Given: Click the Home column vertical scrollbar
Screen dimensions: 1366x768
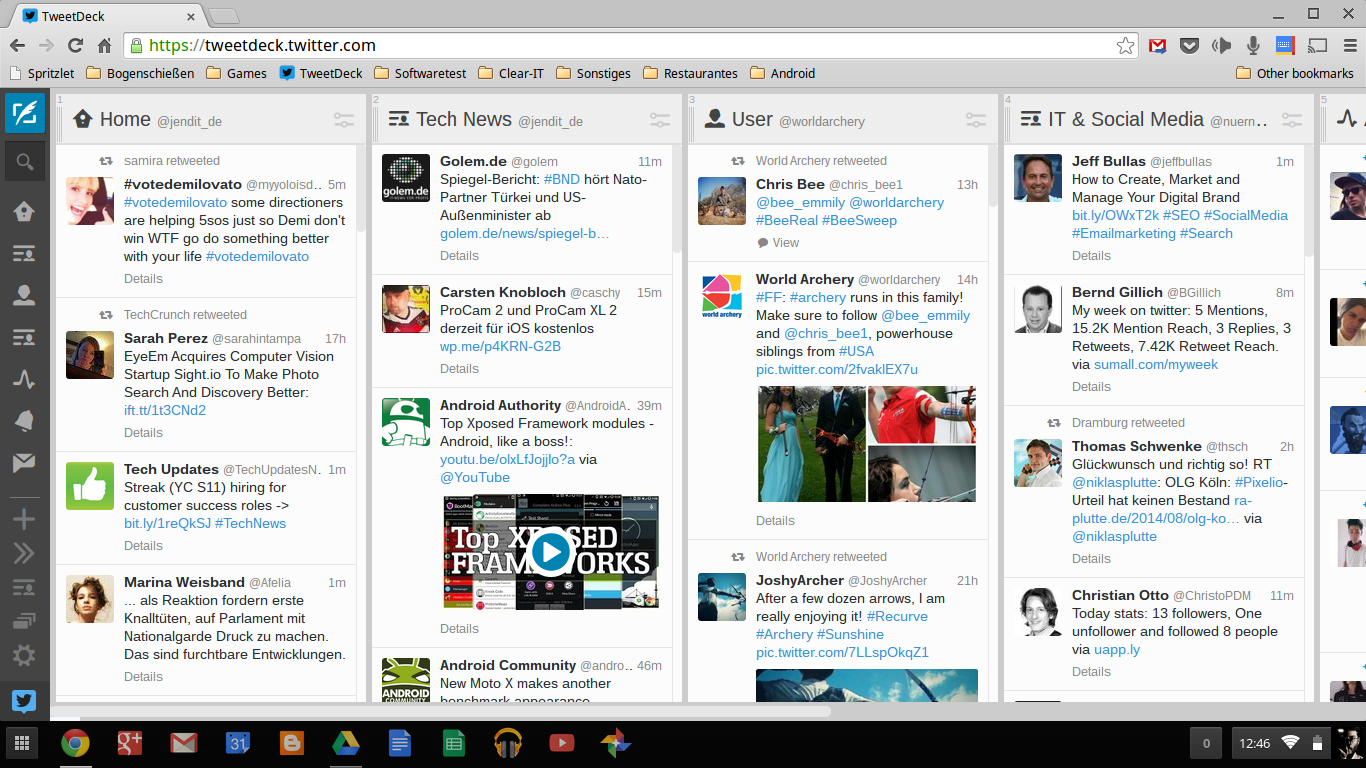Looking at the screenshot, I should click(361, 189).
